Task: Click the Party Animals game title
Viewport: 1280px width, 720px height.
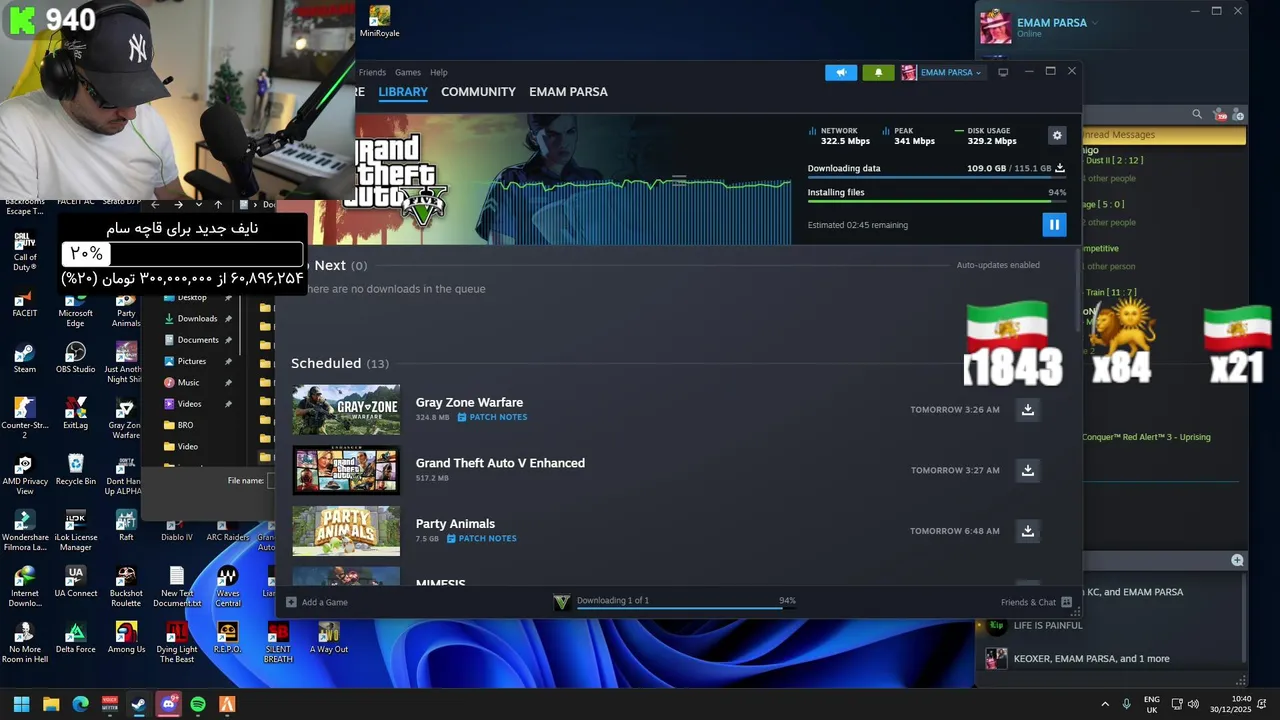Action: (x=455, y=523)
